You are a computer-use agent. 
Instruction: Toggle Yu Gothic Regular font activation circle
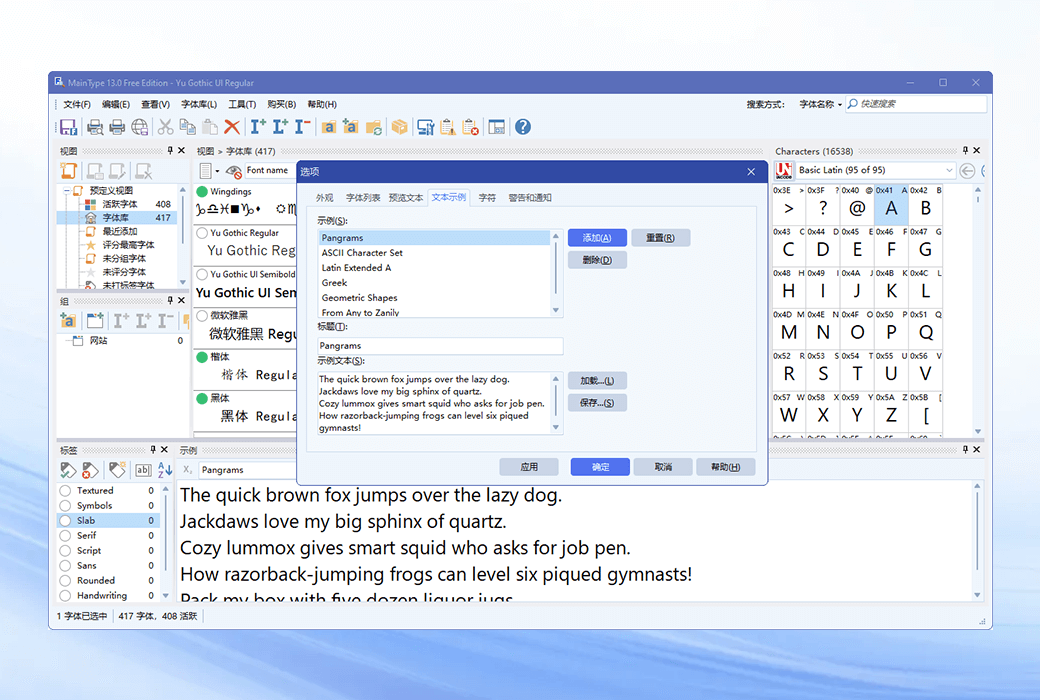pos(202,233)
